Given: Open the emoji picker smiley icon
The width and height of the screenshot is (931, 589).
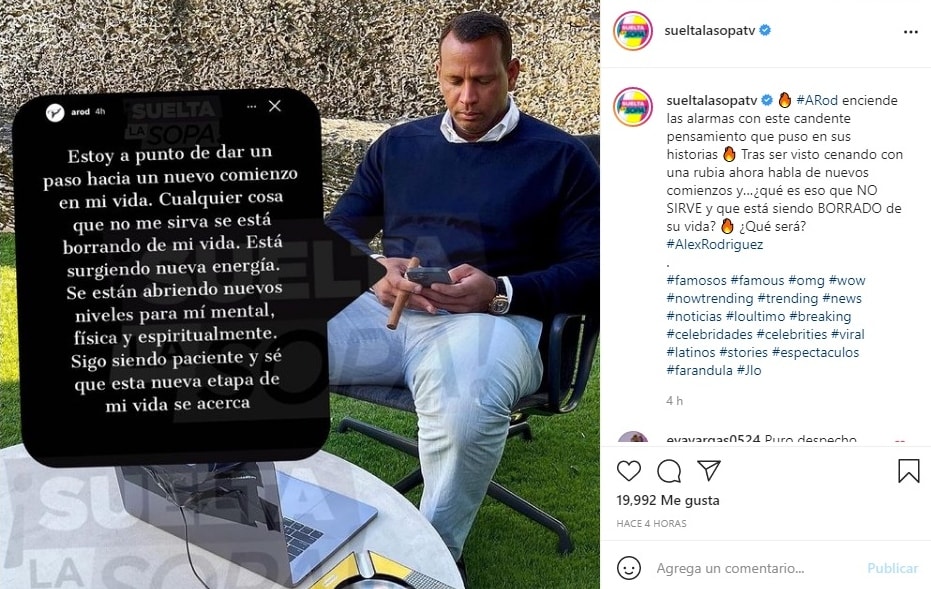Looking at the screenshot, I should coord(629,568).
